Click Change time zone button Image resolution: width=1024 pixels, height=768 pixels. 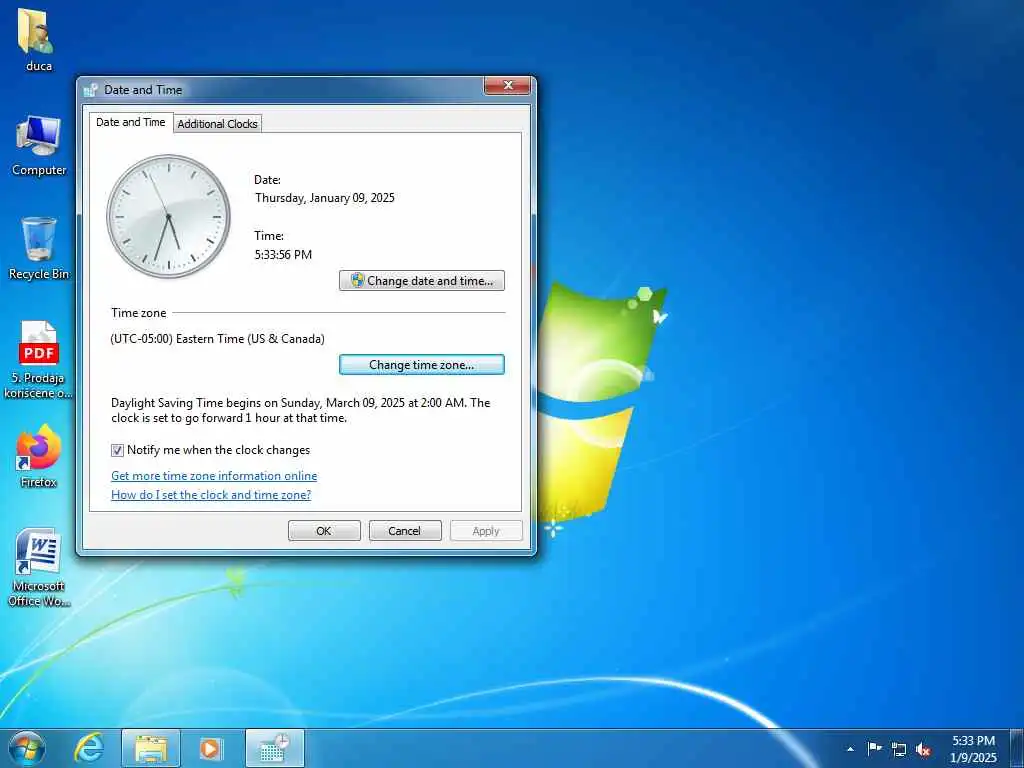pyautogui.click(x=422, y=364)
